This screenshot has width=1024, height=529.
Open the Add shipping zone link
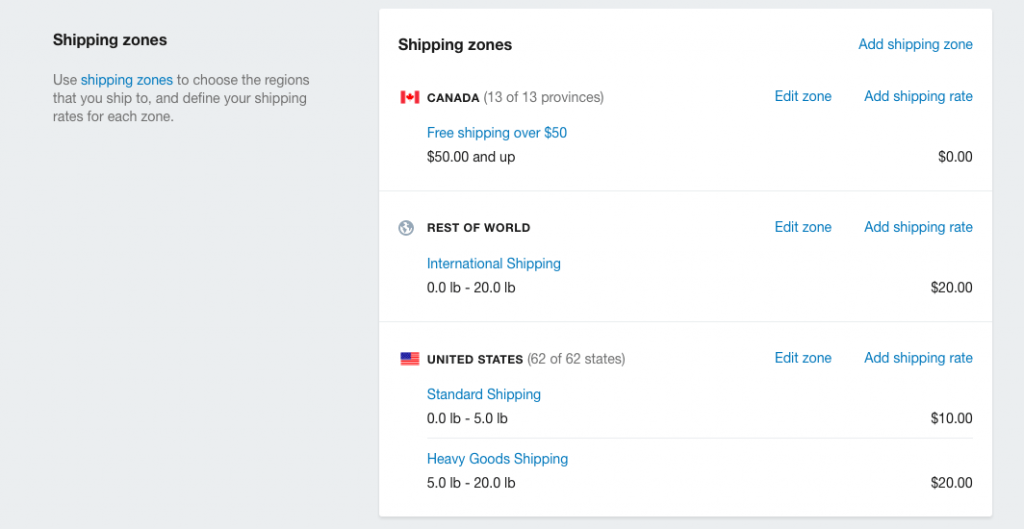click(915, 44)
